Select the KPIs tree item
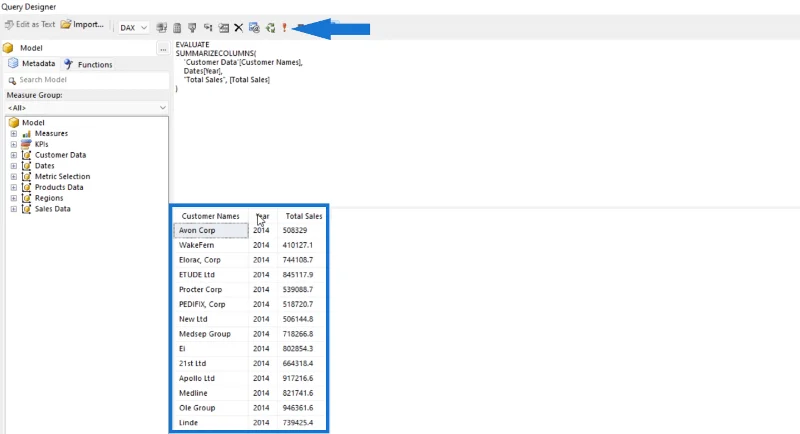The image size is (800, 434). coord(41,144)
